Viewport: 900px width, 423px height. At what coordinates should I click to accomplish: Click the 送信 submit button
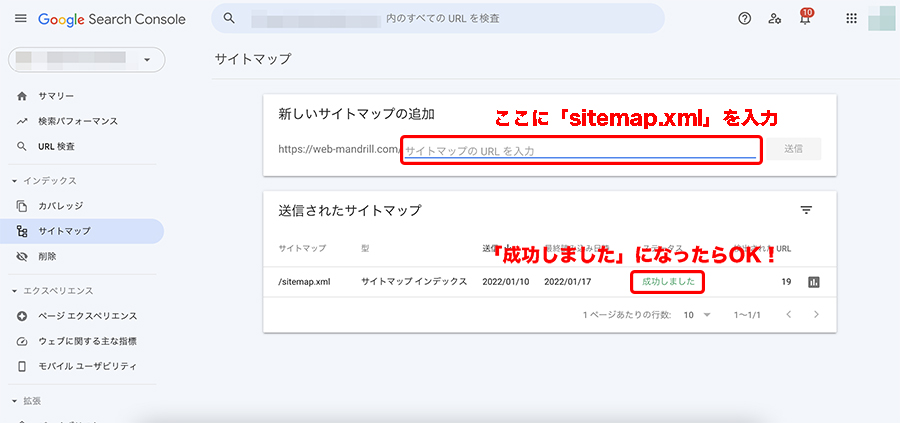[793, 149]
